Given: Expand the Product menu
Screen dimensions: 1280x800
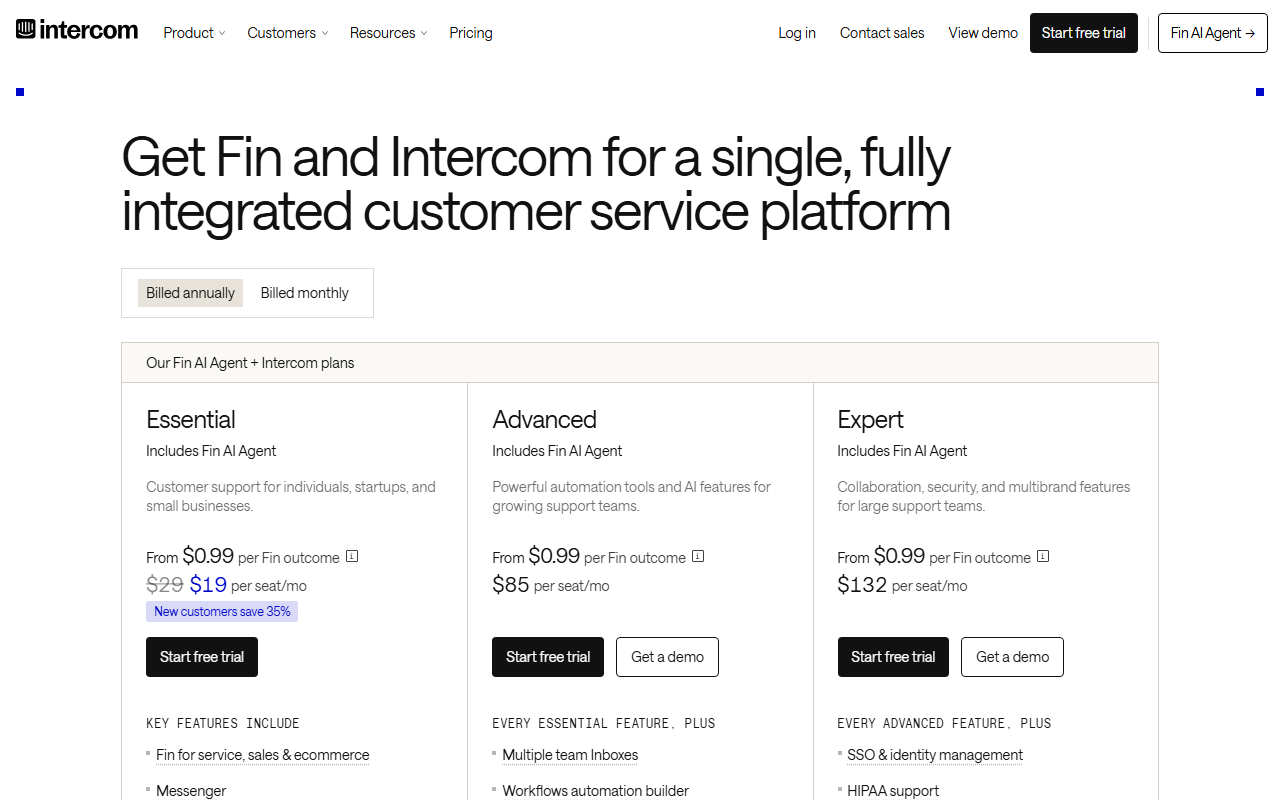Looking at the screenshot, I should click(x=194, y=33).
